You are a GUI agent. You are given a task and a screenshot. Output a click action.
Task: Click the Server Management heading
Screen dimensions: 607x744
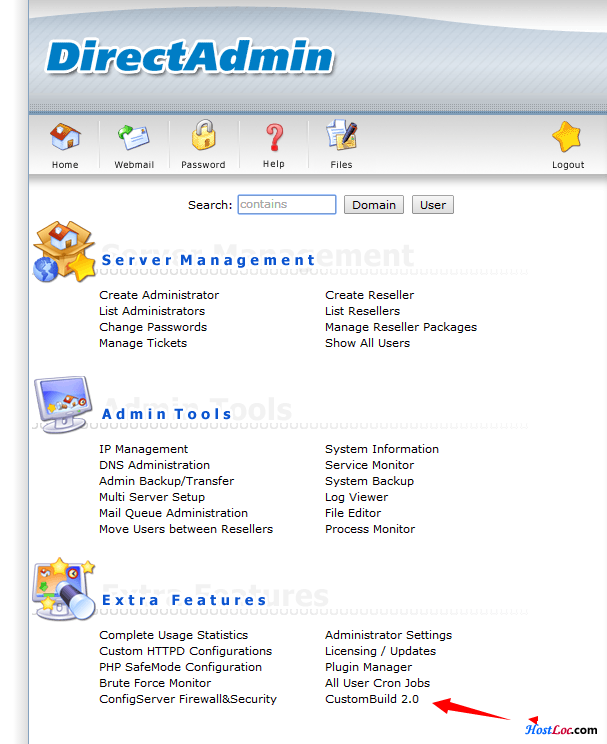208,260
